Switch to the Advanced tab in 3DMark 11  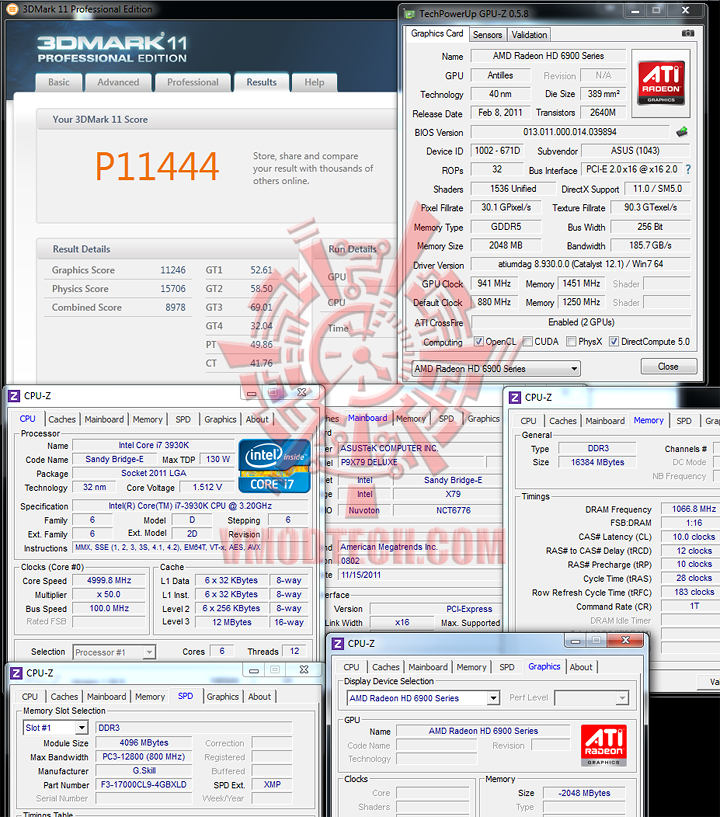[118, 82]
